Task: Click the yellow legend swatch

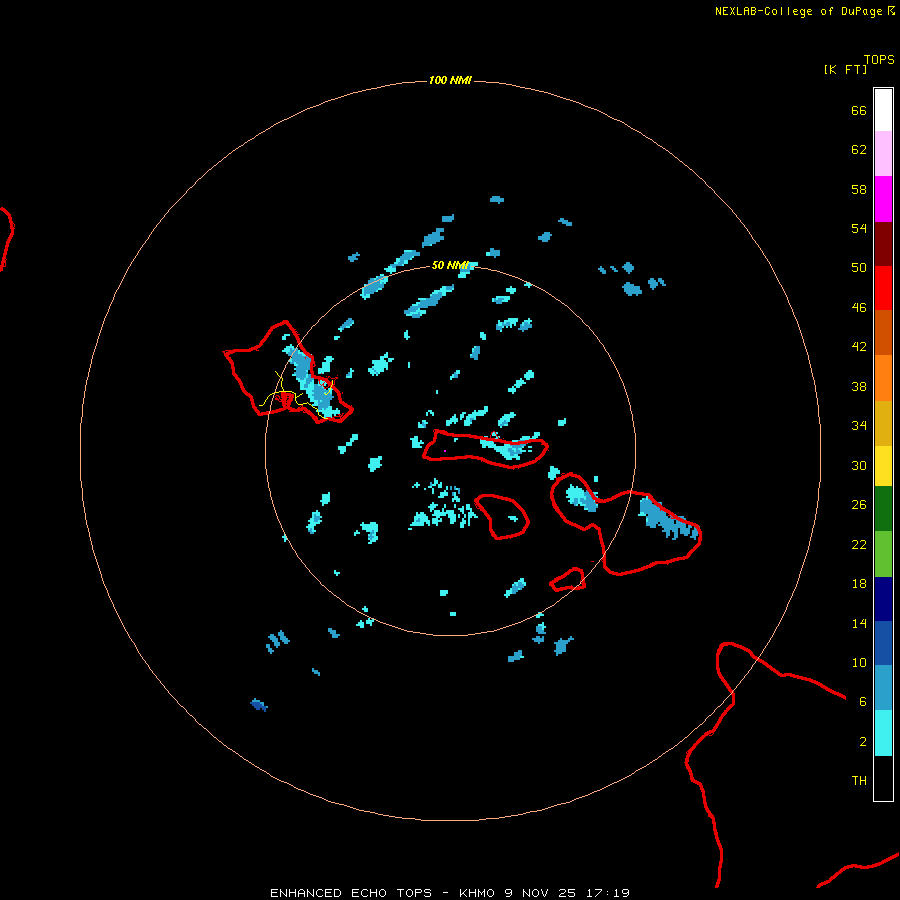Action: point(883,466)
